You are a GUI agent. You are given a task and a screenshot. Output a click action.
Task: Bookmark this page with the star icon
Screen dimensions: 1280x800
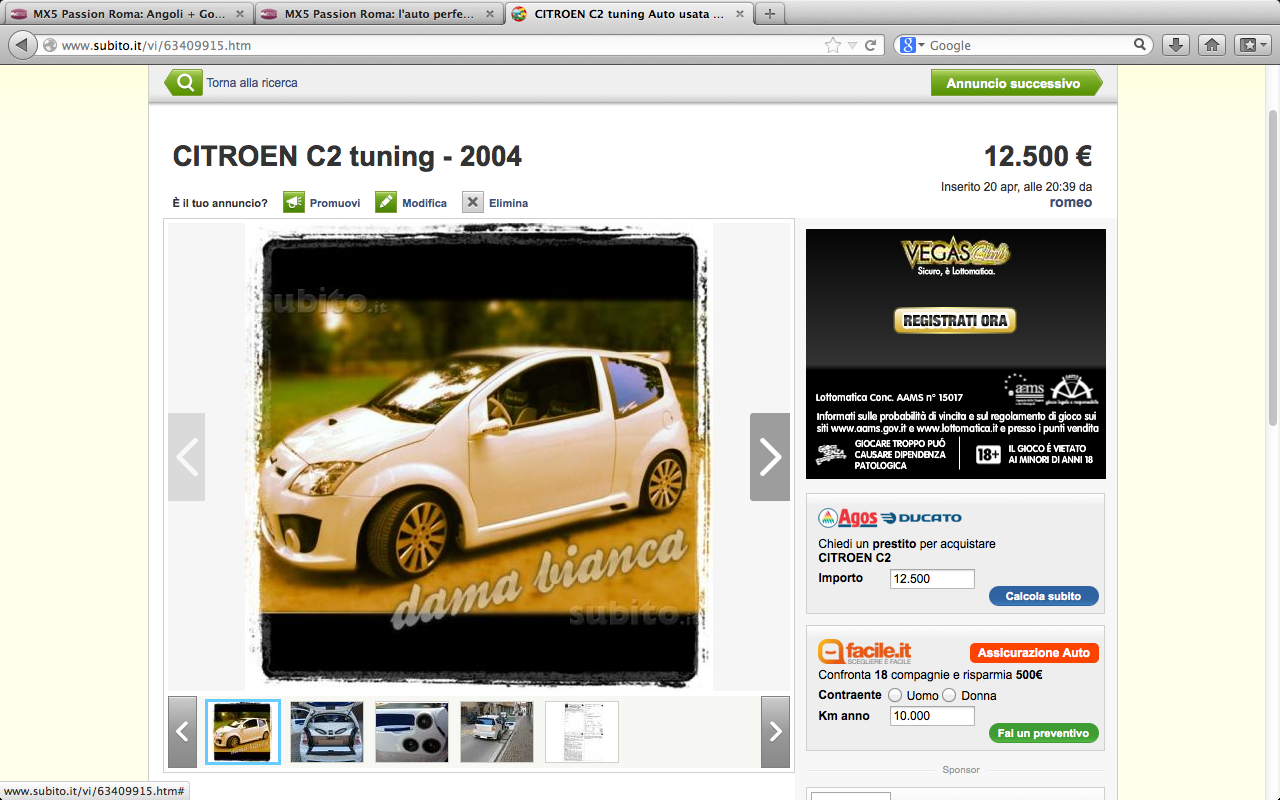point(832,45)
